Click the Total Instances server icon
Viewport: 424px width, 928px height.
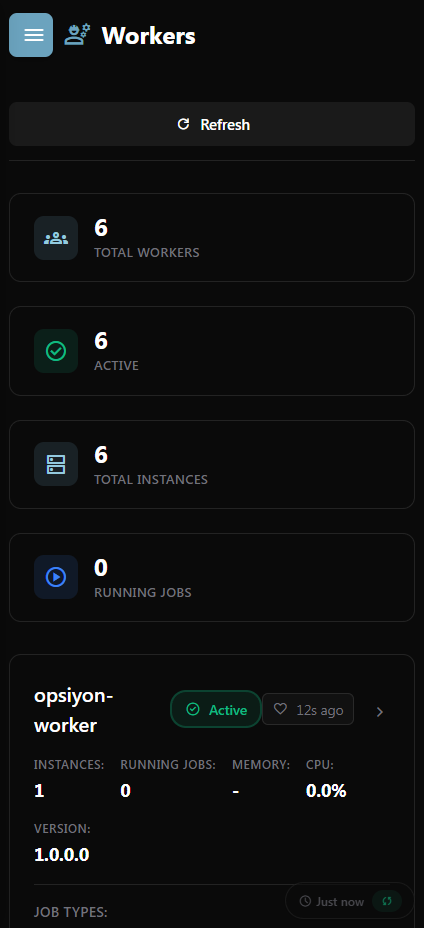pos(56,464)
